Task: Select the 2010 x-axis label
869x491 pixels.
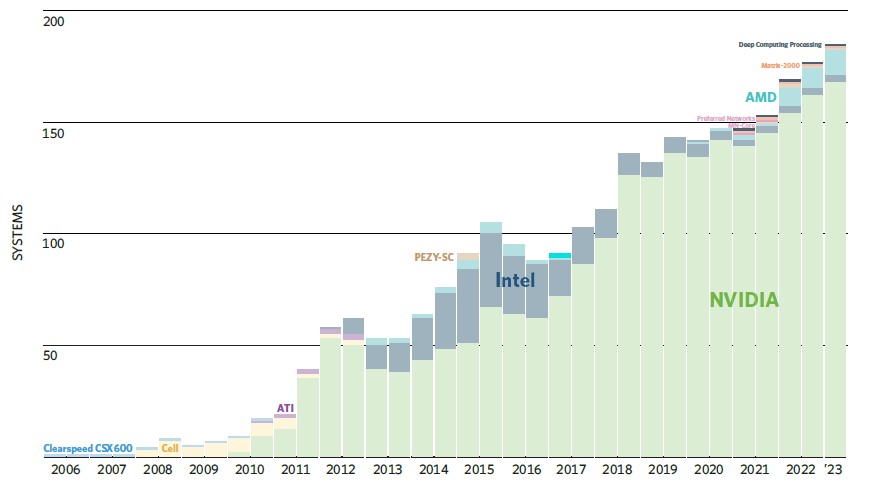Action: tap(249, 469)
